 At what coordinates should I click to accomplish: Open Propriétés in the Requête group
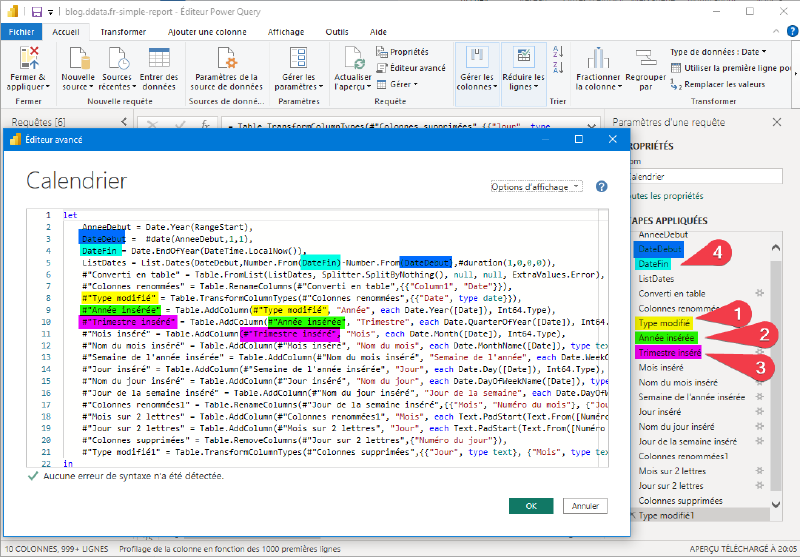403,52
